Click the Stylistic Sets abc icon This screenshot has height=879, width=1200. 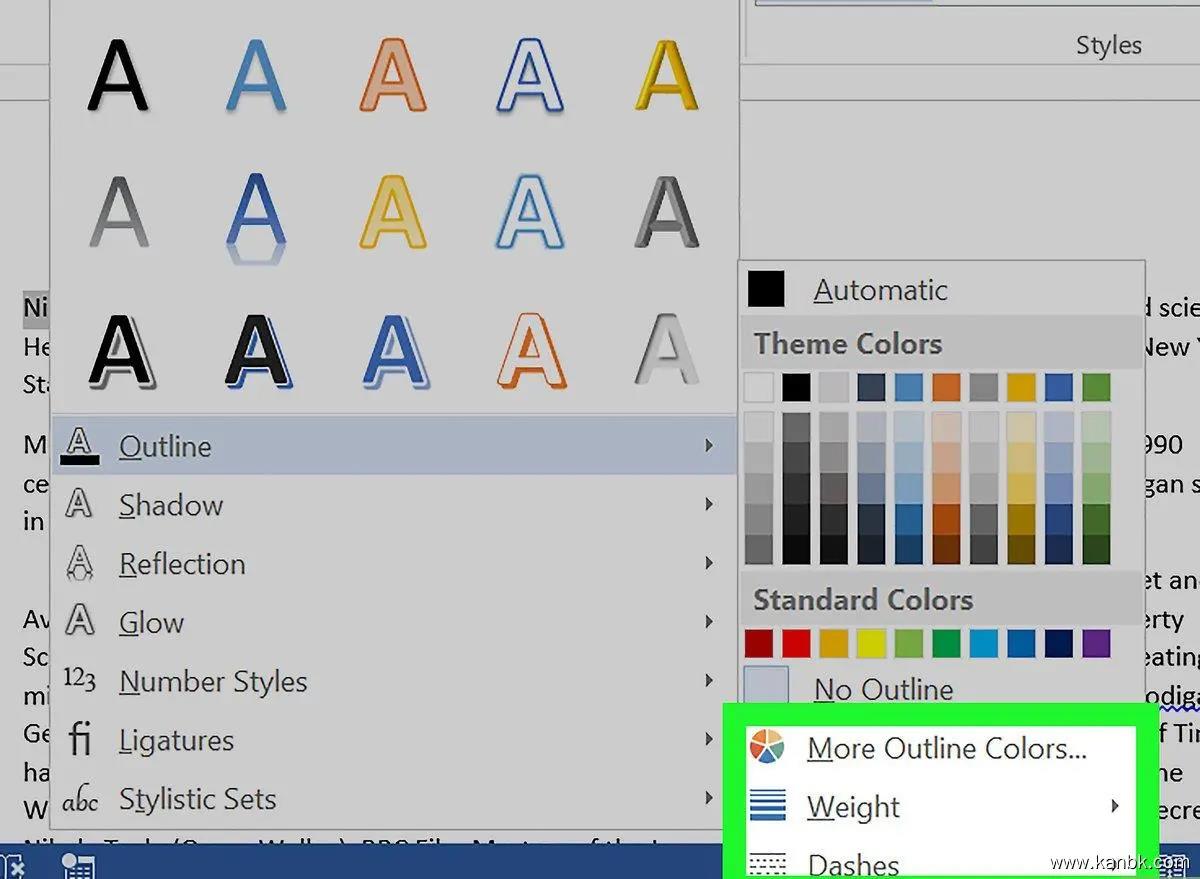[79, 800]
